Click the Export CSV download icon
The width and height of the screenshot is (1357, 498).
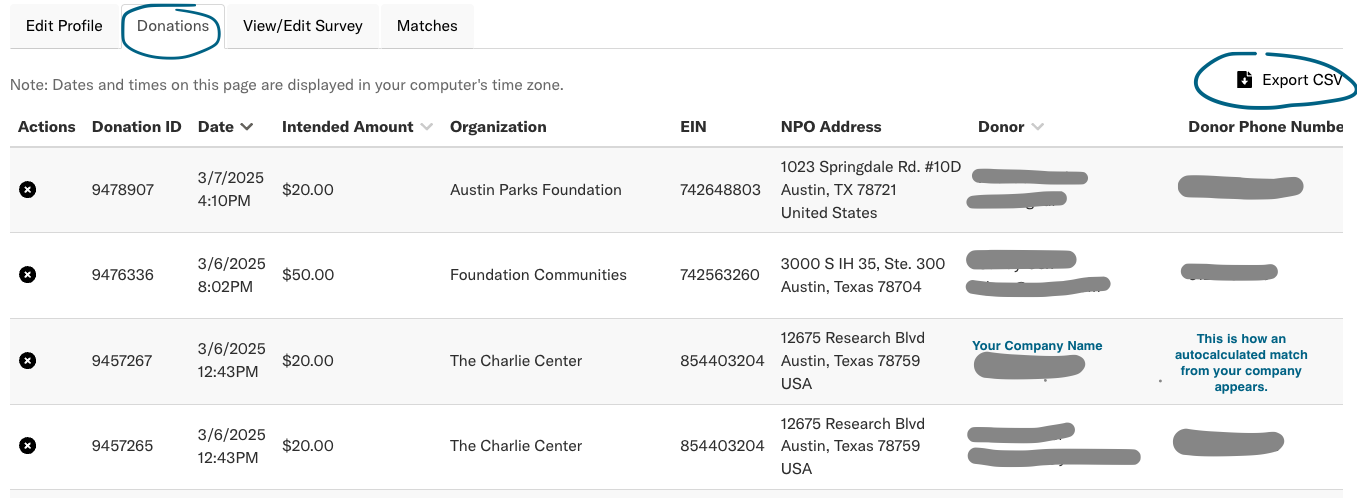click(x=1244, y=80)
